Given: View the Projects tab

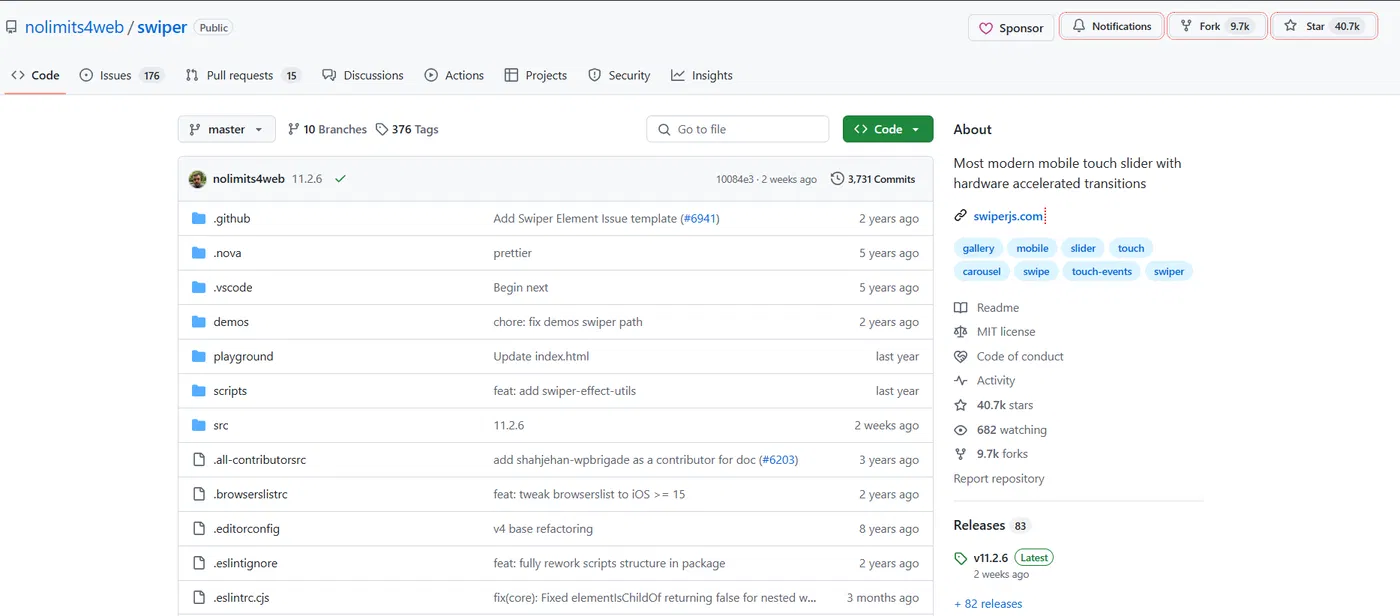Looking at the screenshot, I should [536, 75].
